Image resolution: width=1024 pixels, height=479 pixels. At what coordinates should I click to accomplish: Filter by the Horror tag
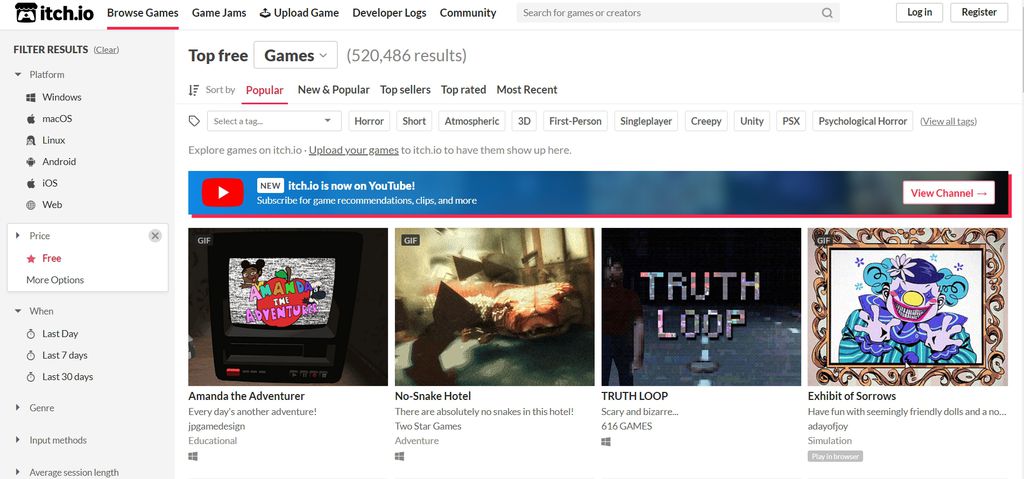(x=369, y=121)
